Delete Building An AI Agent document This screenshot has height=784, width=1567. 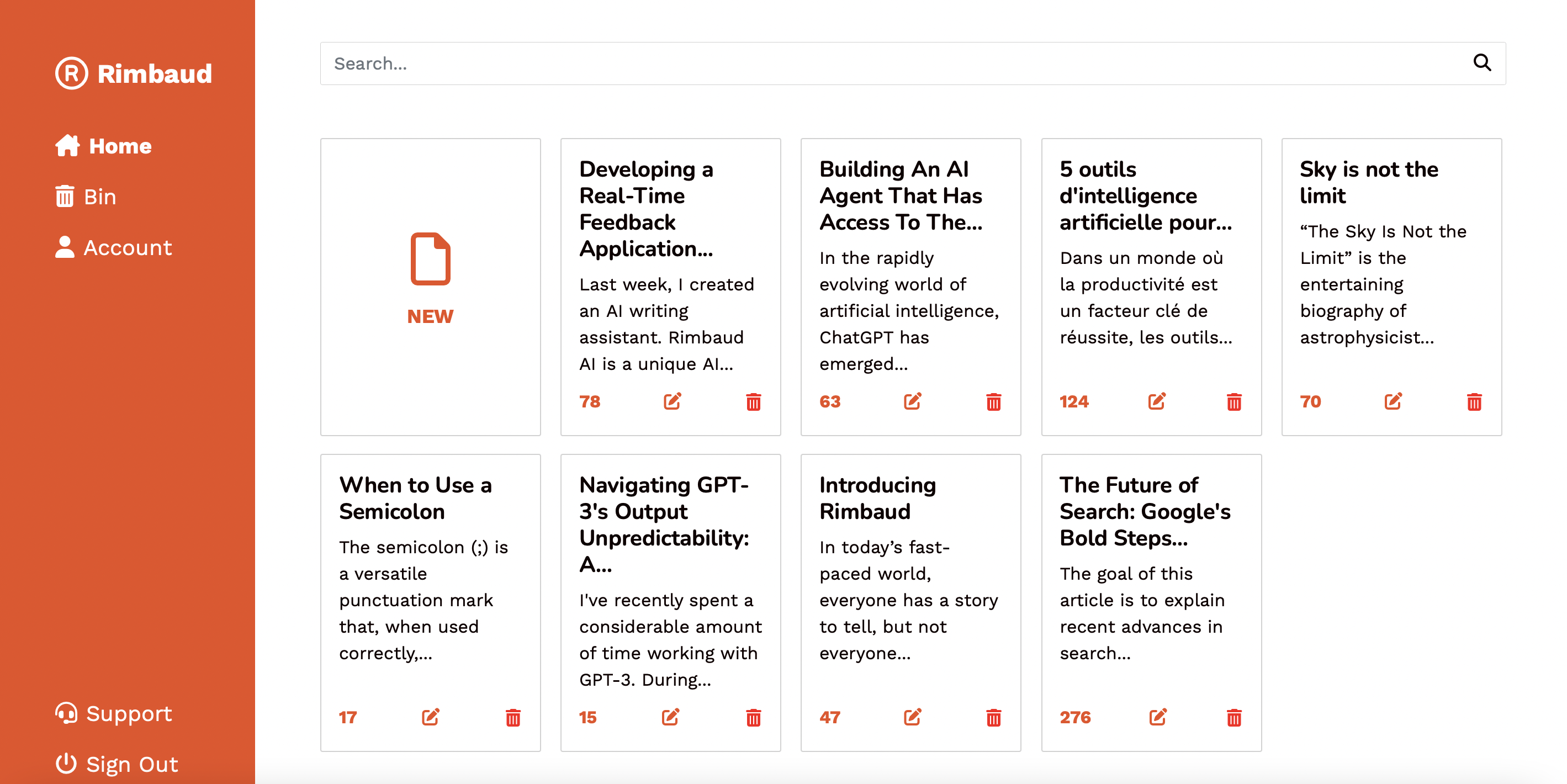coord(993,401)
